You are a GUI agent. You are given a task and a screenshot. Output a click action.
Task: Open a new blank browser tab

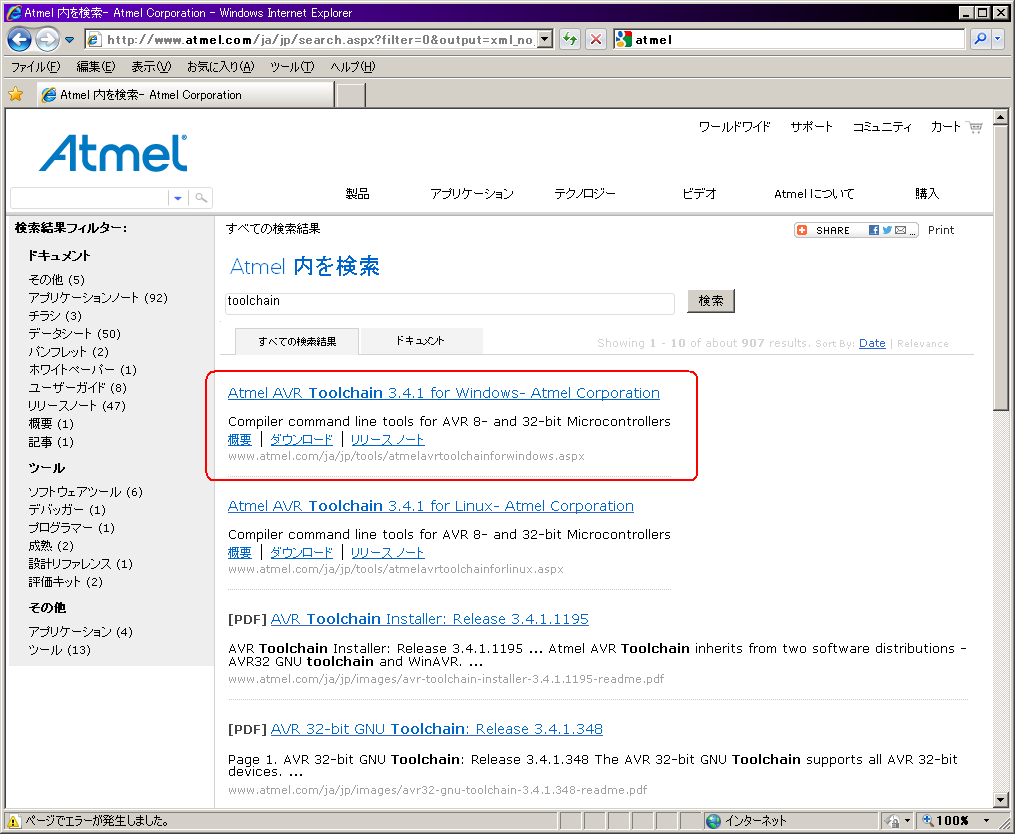coord(351,95)
